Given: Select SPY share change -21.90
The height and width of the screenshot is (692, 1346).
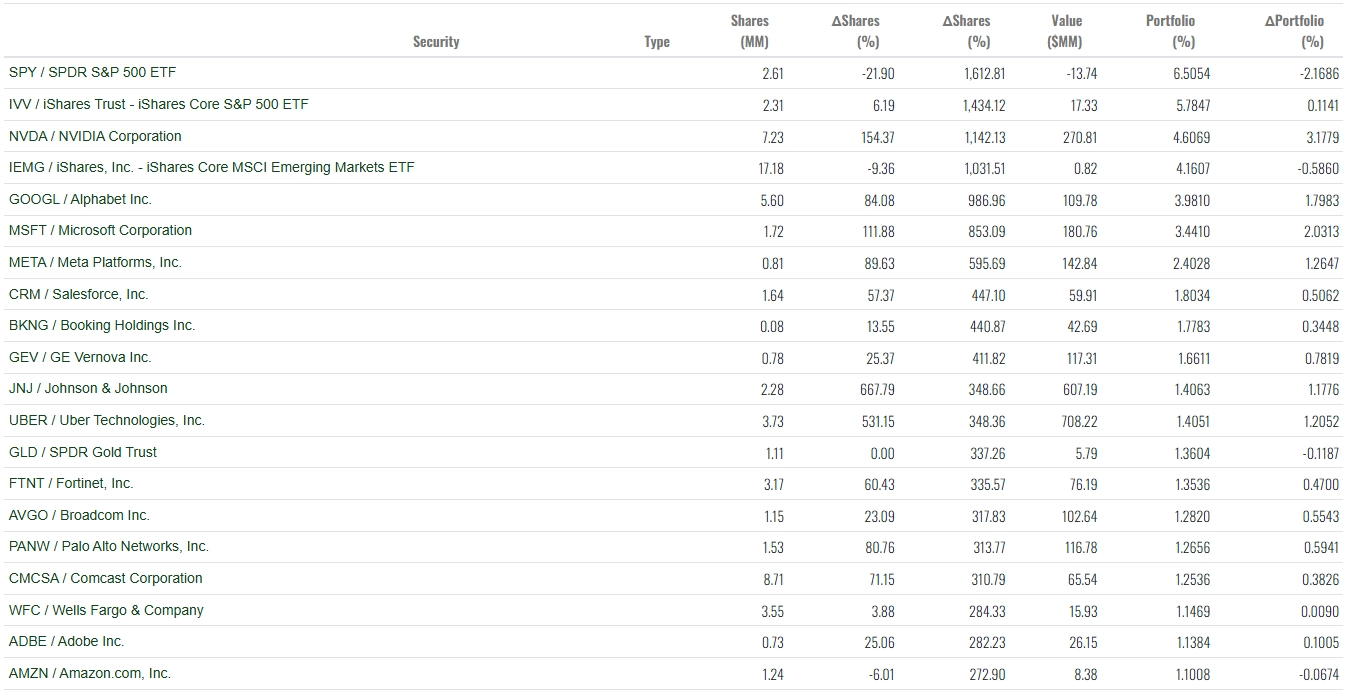Looking at the screenshot, I should coord(878,73).
